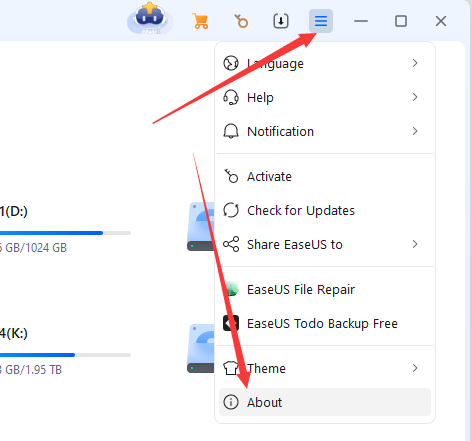This screenshot has height=441, width=472.
Task: Open the About menu item
Action: click(325, 402)
